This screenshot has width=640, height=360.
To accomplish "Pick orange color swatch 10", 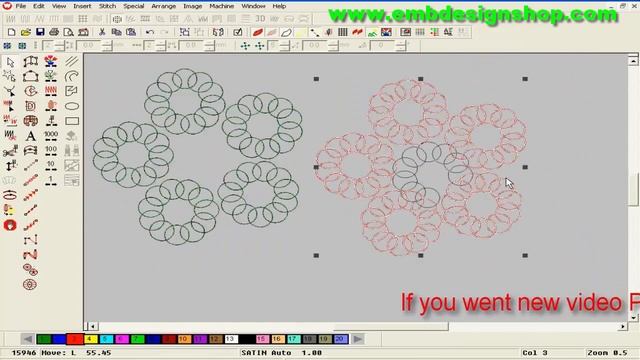I will 184,339.
